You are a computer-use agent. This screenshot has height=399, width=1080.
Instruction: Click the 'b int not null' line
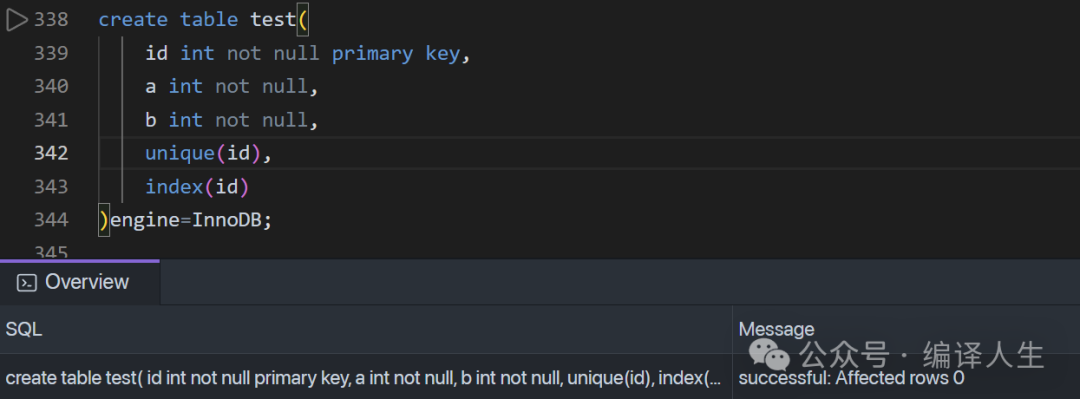[231, 120]
